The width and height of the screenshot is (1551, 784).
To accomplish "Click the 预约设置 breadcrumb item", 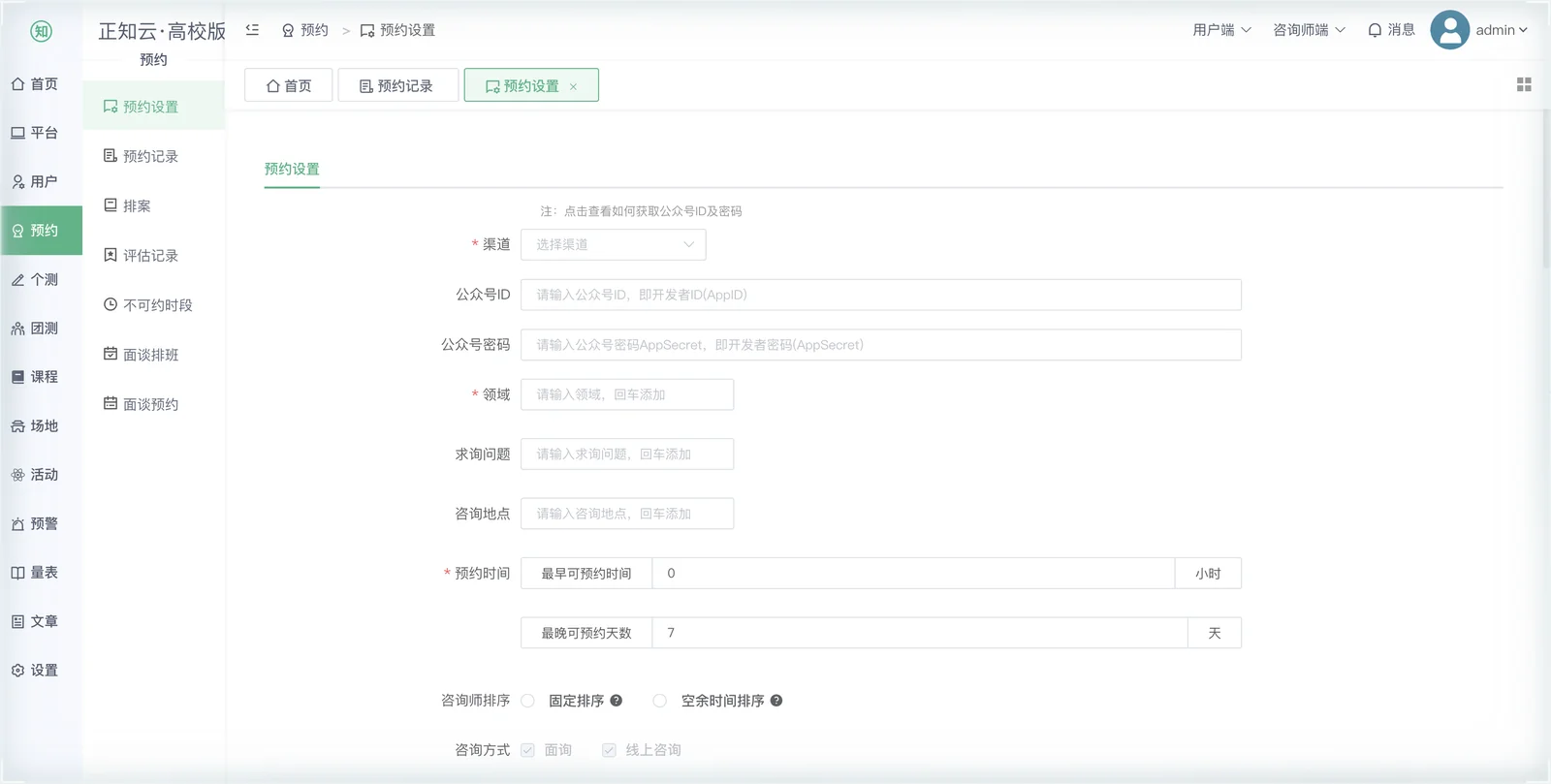I will pos(397,30).
